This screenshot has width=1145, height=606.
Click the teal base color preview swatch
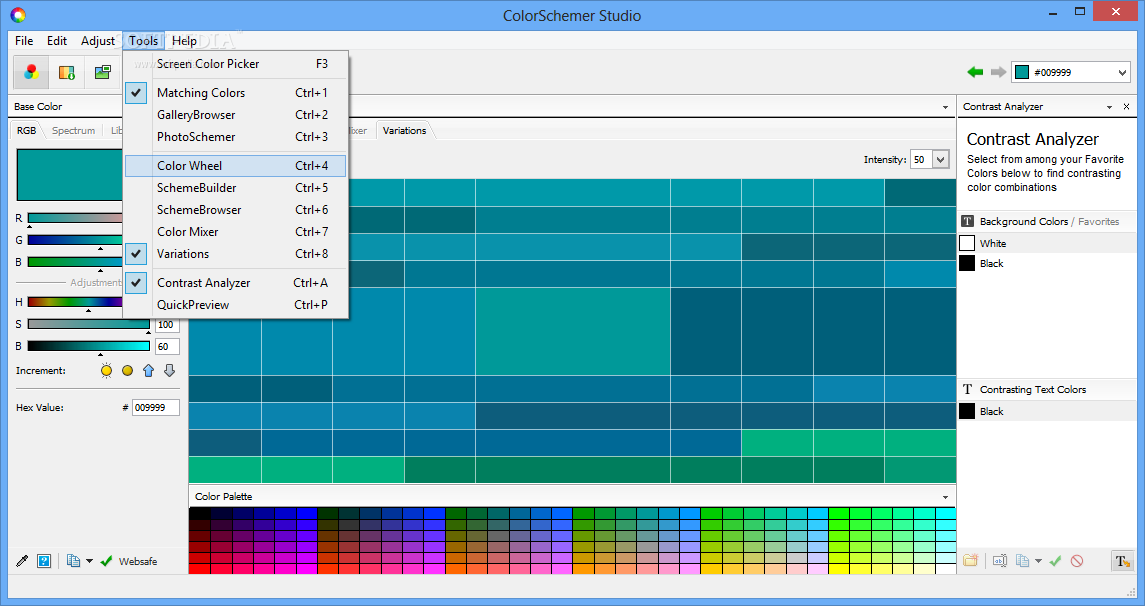click(x=69, y=174)
